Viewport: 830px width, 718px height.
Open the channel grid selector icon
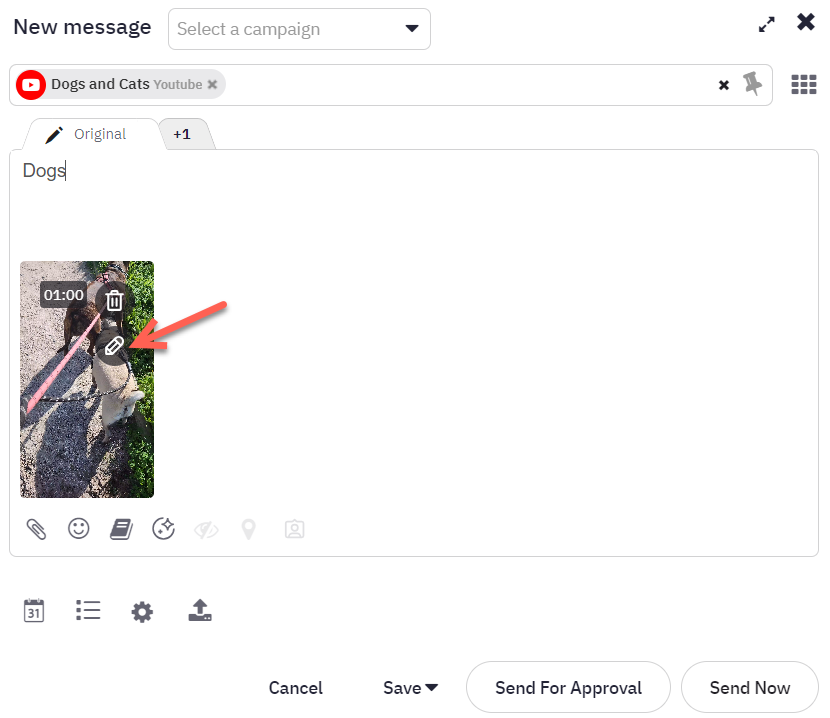[x=804, y=84]
